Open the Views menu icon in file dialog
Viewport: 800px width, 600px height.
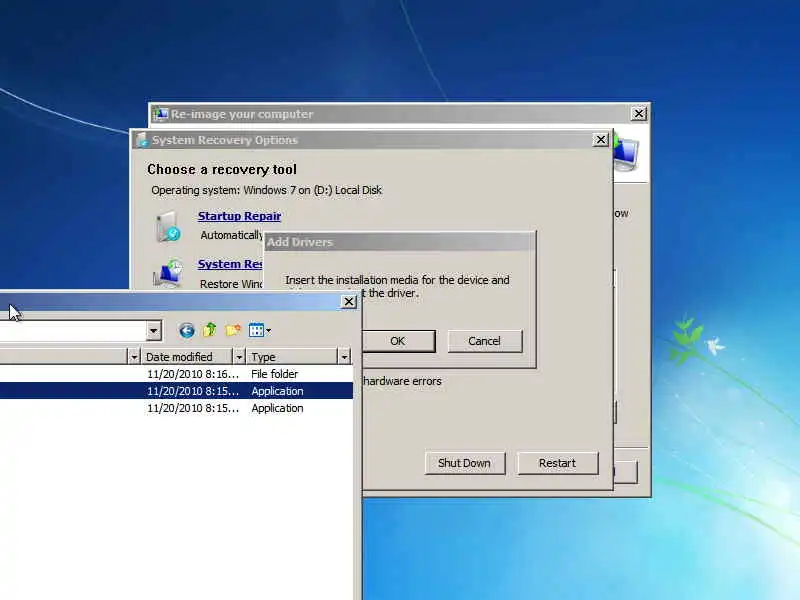(260, 330)
